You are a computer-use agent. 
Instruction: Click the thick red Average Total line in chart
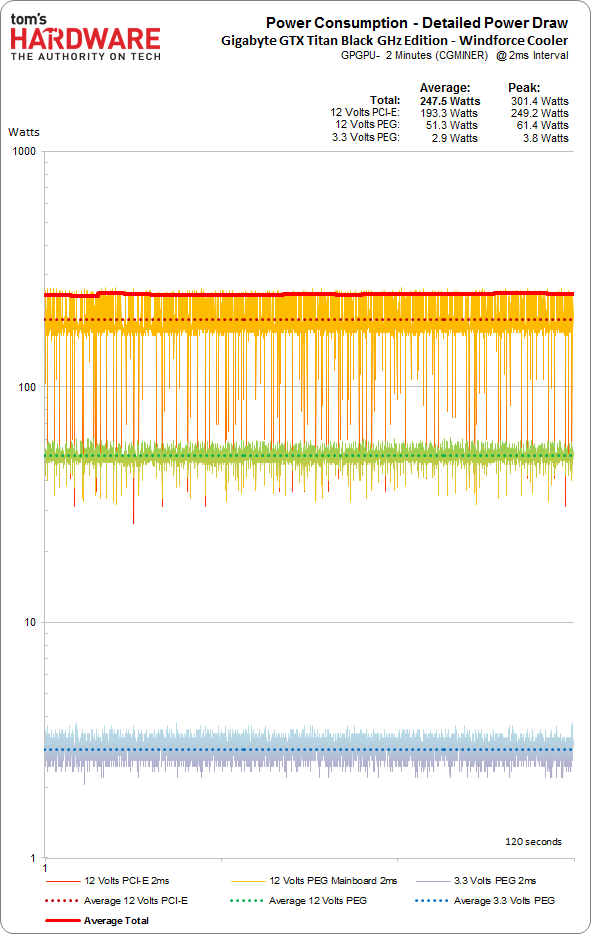(309, 294)
